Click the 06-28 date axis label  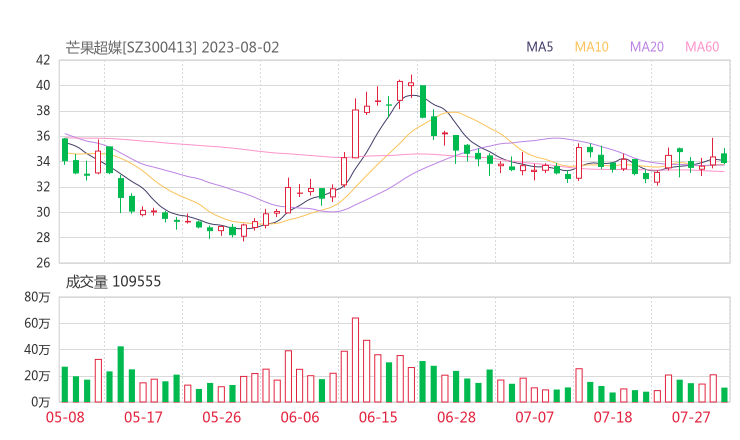[456, 417]
